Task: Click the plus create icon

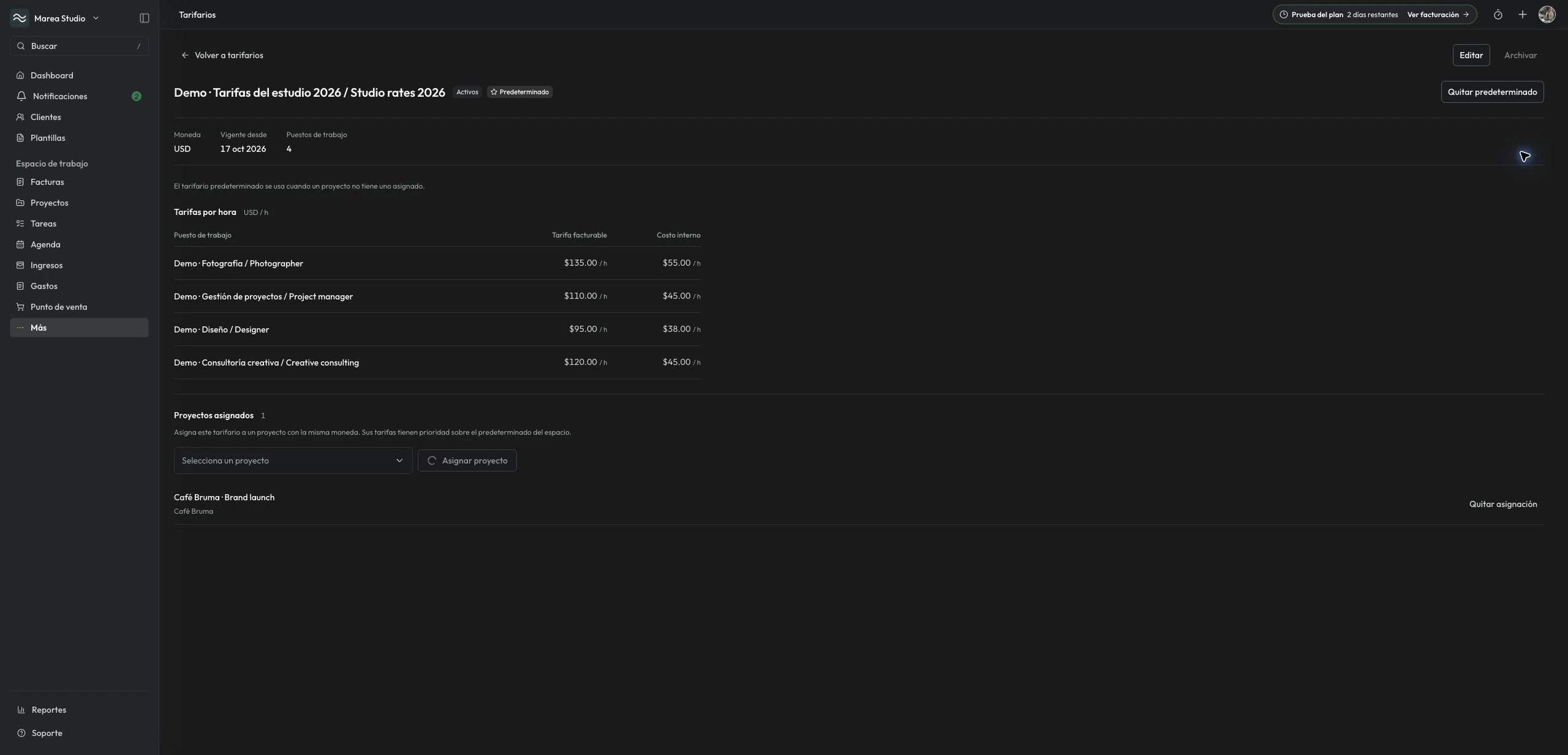Action: (1522, 15)
